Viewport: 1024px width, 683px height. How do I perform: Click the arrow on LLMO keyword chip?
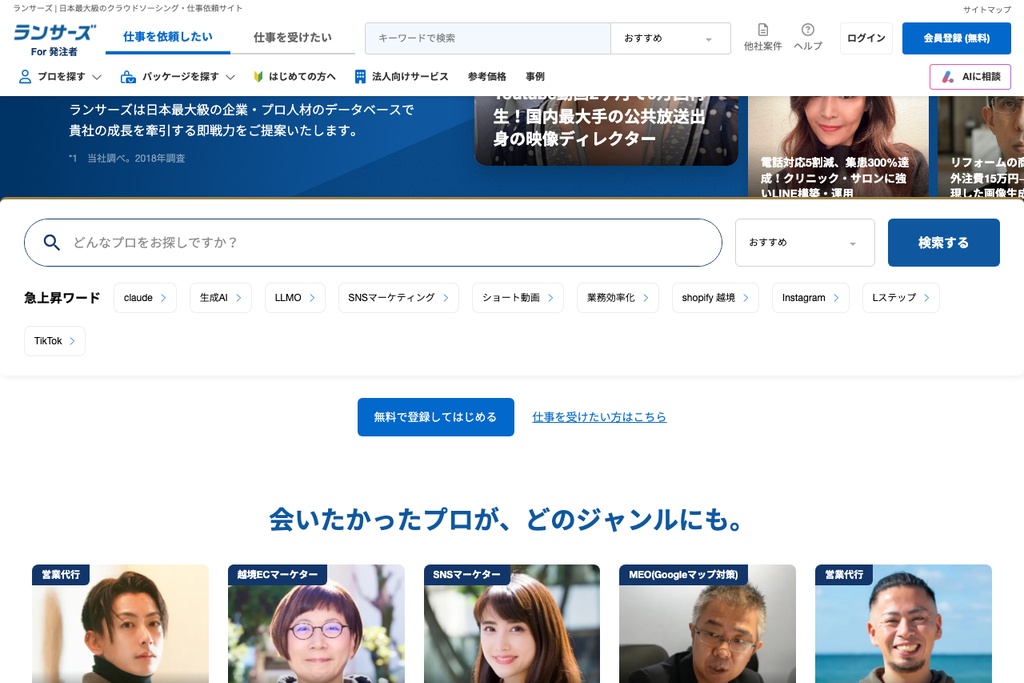coord(312,298)
